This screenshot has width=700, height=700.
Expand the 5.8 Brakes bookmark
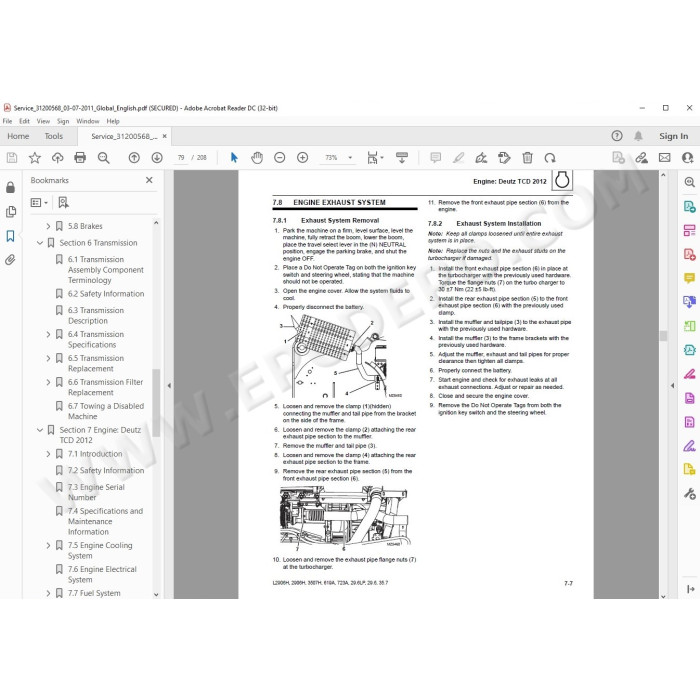pos(48,226)
